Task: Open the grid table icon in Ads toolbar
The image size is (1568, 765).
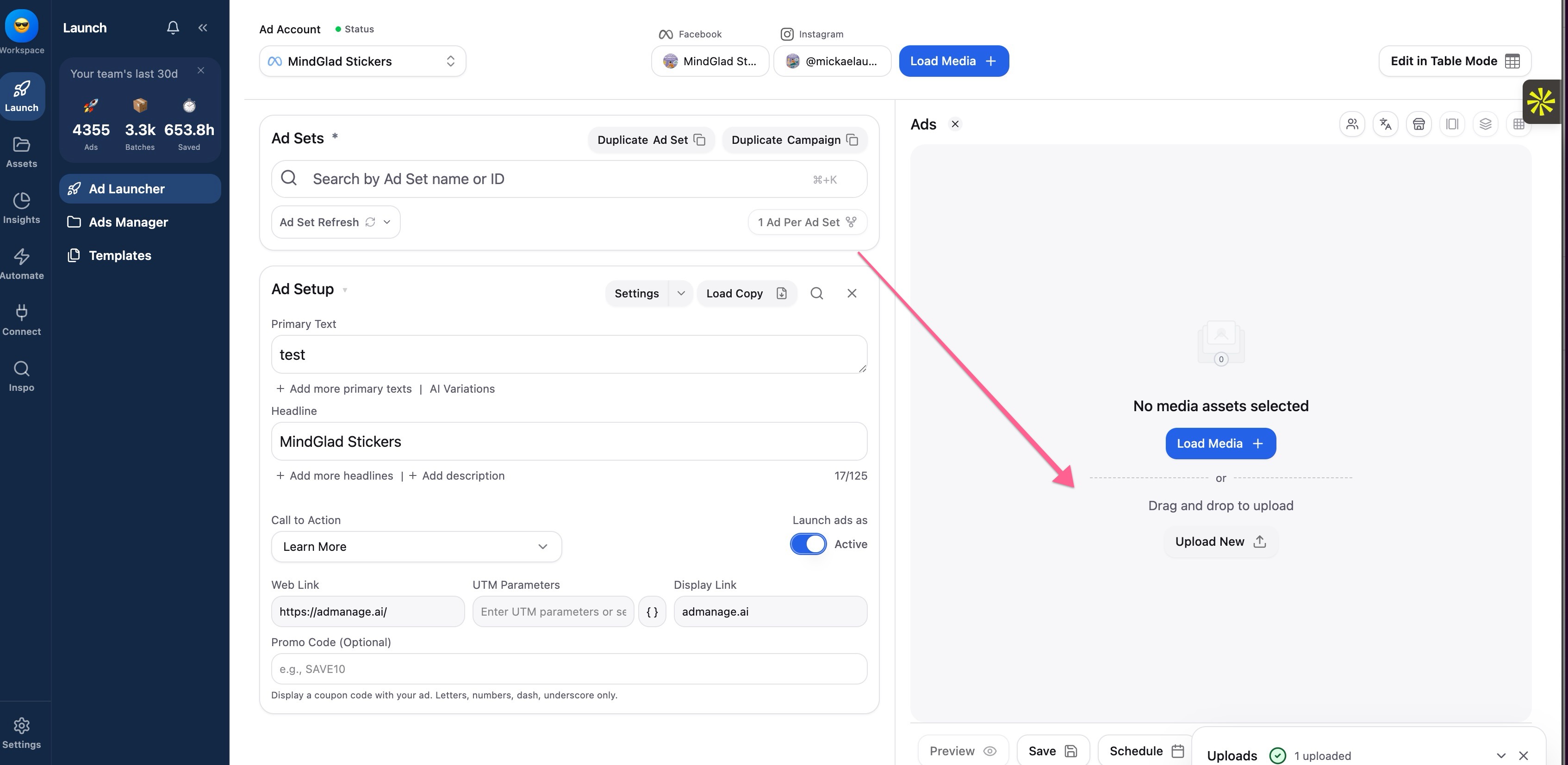Action: (x=1518, y=124)
